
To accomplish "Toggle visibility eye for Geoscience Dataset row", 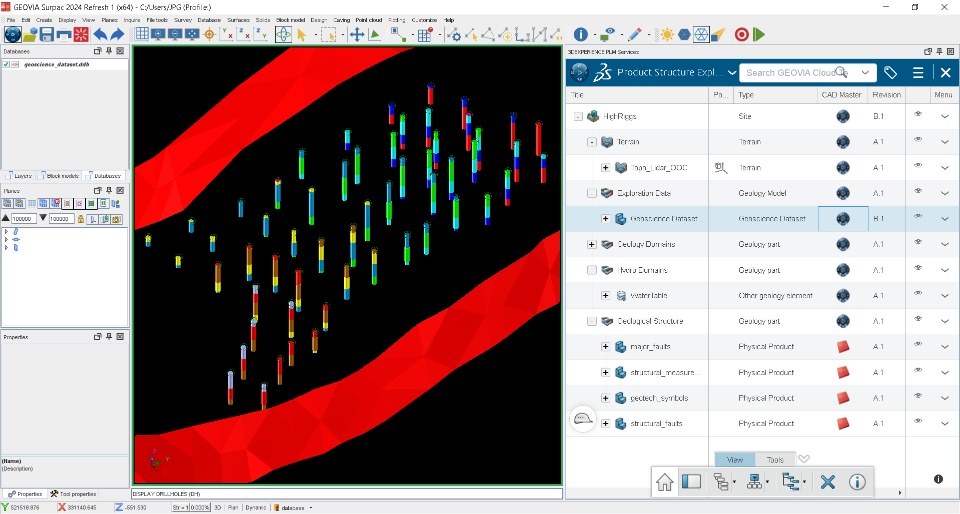I will click(x=918, y=217).
